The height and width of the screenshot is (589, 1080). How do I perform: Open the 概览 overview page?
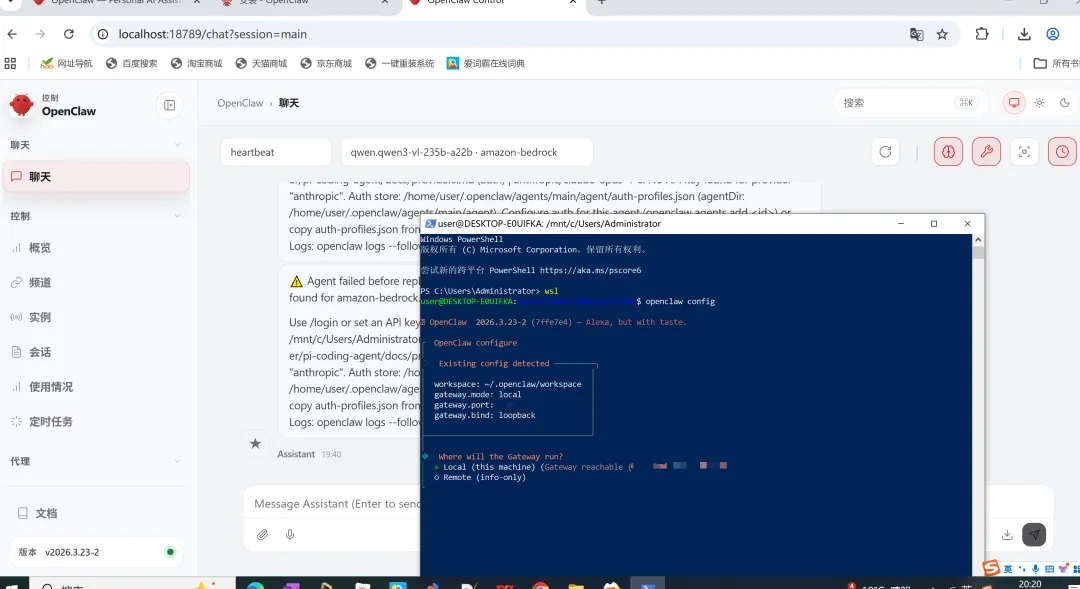point(96,248)
